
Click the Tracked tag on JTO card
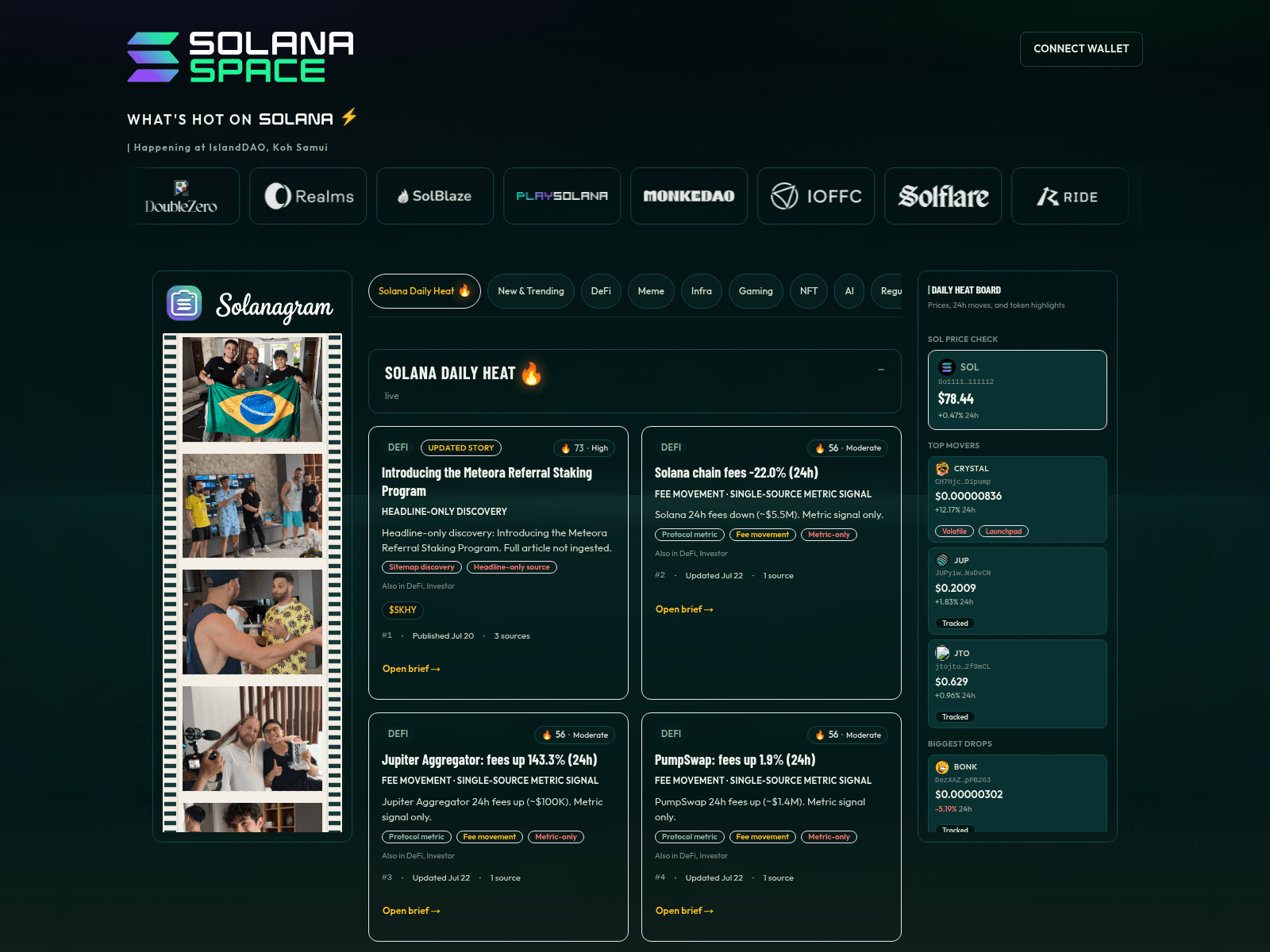coord(955,717)
